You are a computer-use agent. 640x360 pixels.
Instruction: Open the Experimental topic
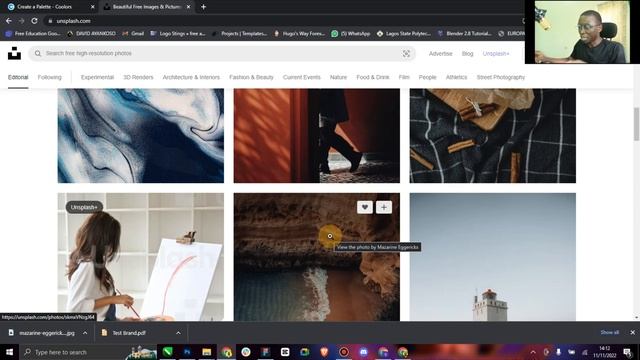[x=97, y=77]
